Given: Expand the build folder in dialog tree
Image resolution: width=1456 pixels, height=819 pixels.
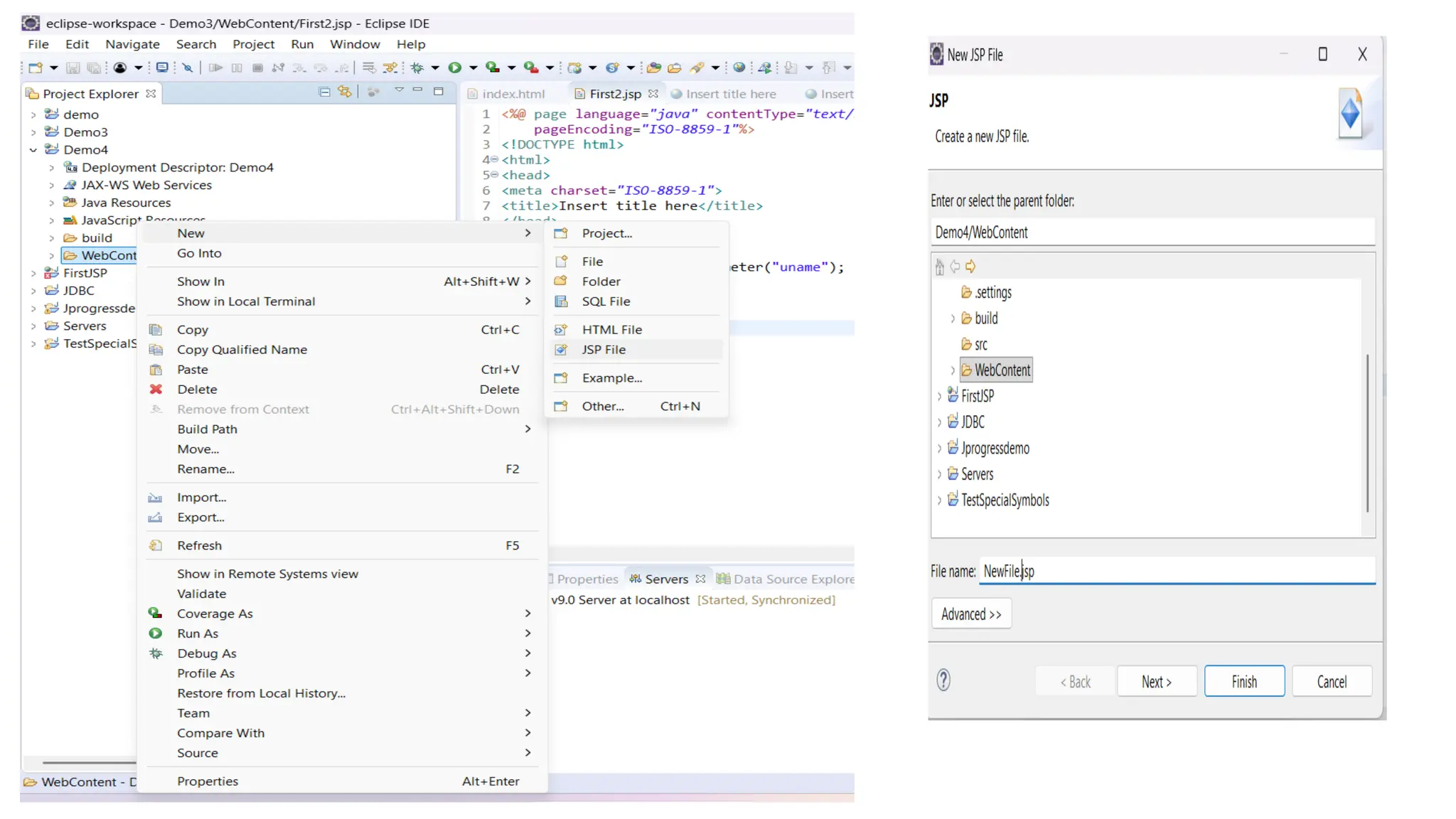Looking at the screenshot, I should pos(953,318).
